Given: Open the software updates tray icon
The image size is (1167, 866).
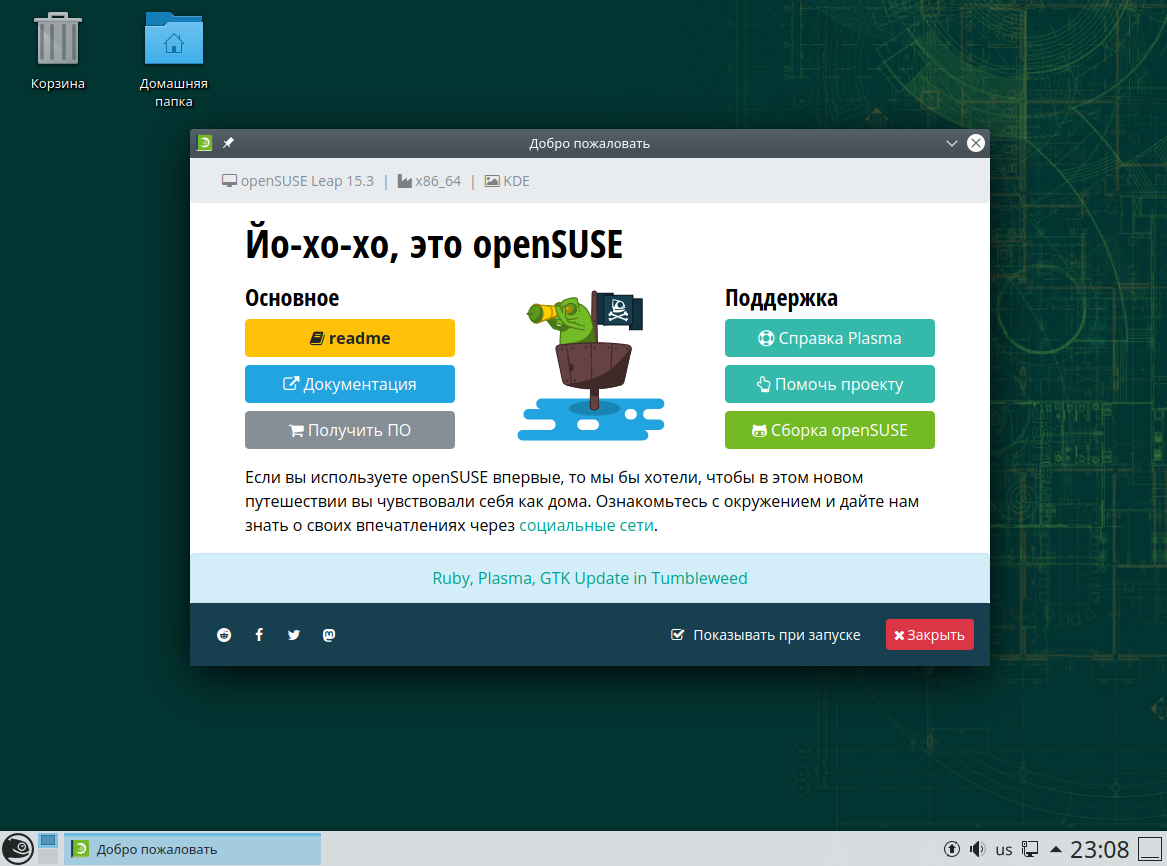Looking at the screenshot, I should (952, 849).
